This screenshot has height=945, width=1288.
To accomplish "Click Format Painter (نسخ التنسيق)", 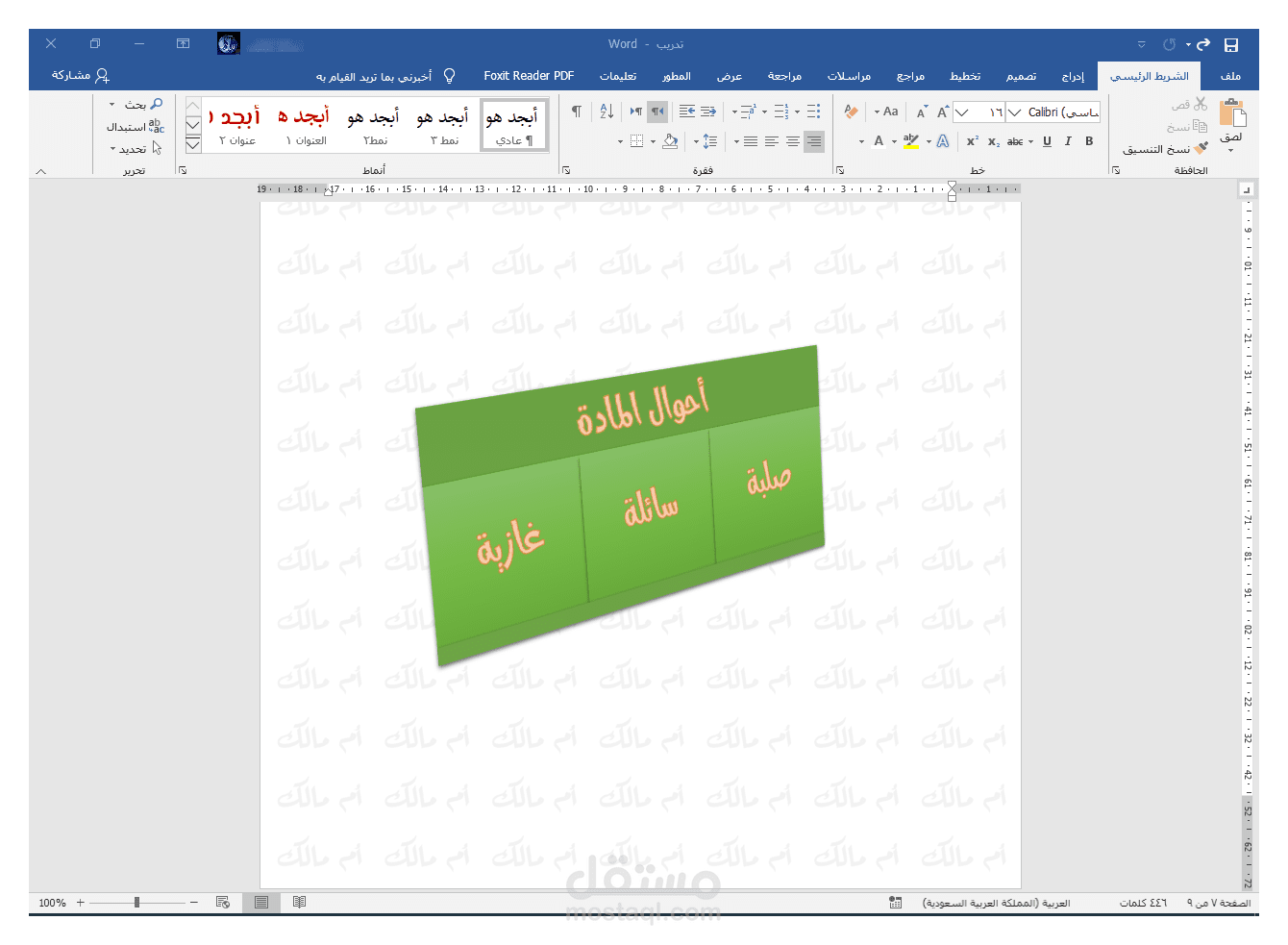I will [1165, 149].
